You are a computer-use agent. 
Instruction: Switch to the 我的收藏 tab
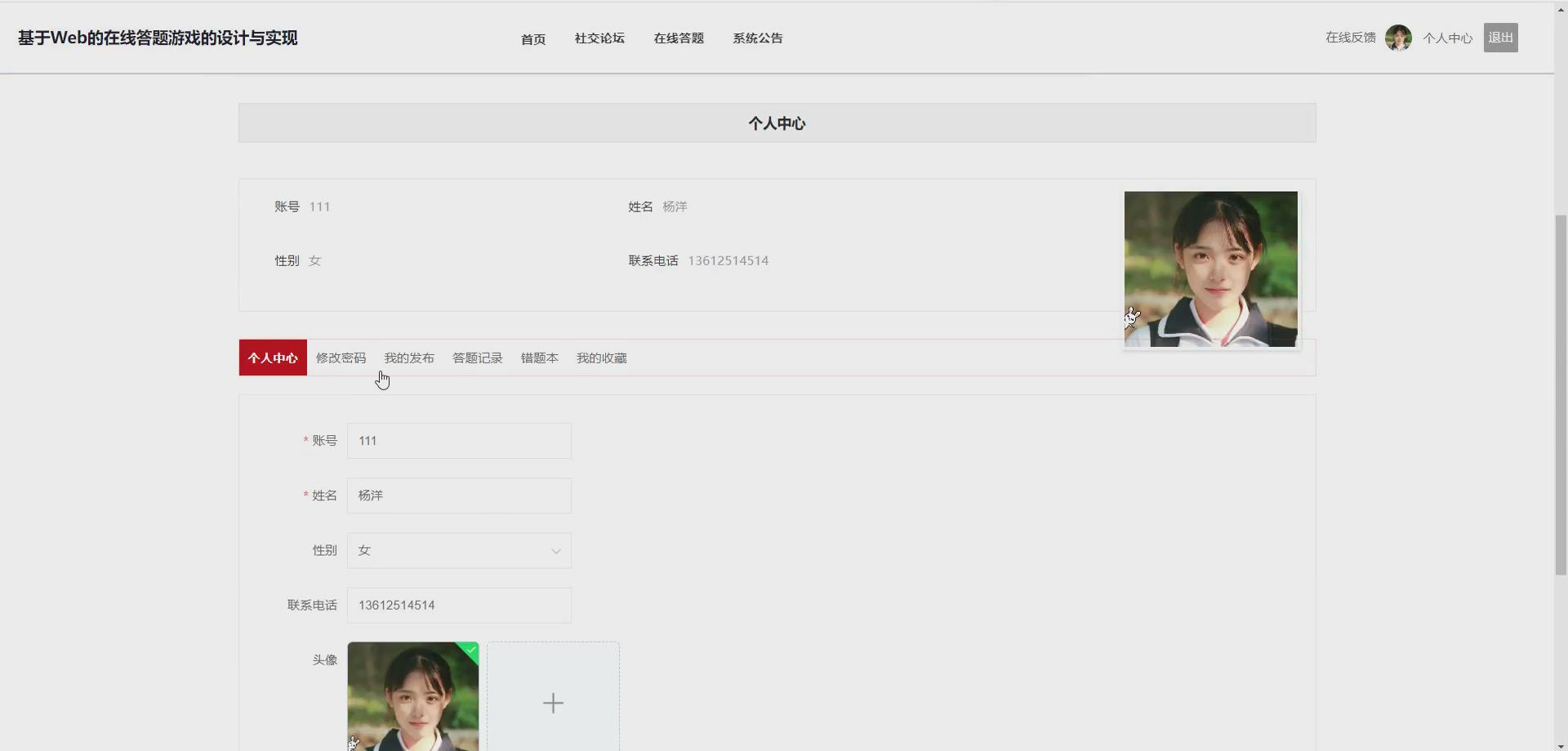point(601,358)
